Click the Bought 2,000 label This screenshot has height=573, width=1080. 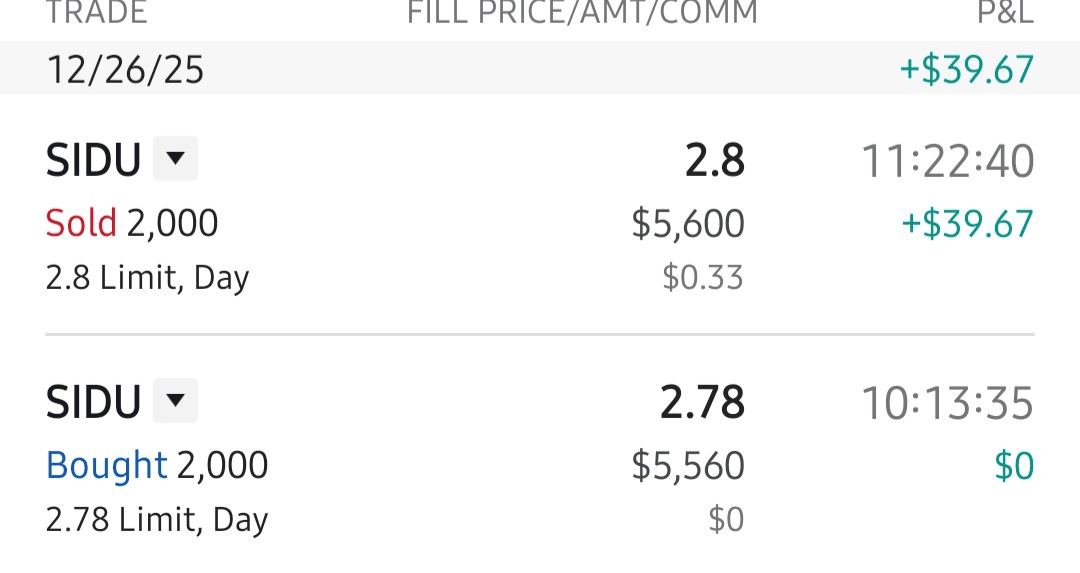click(157, 465)
